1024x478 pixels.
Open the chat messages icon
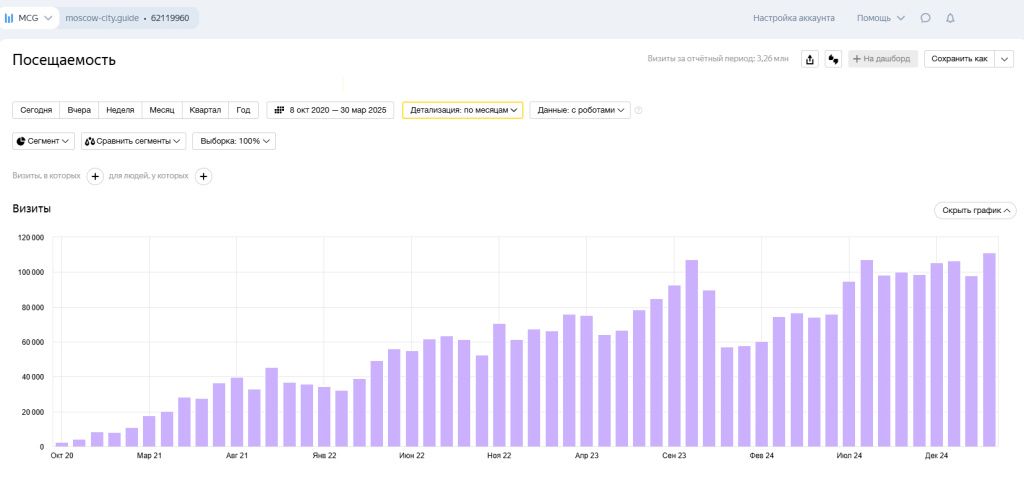click(925, 18)
